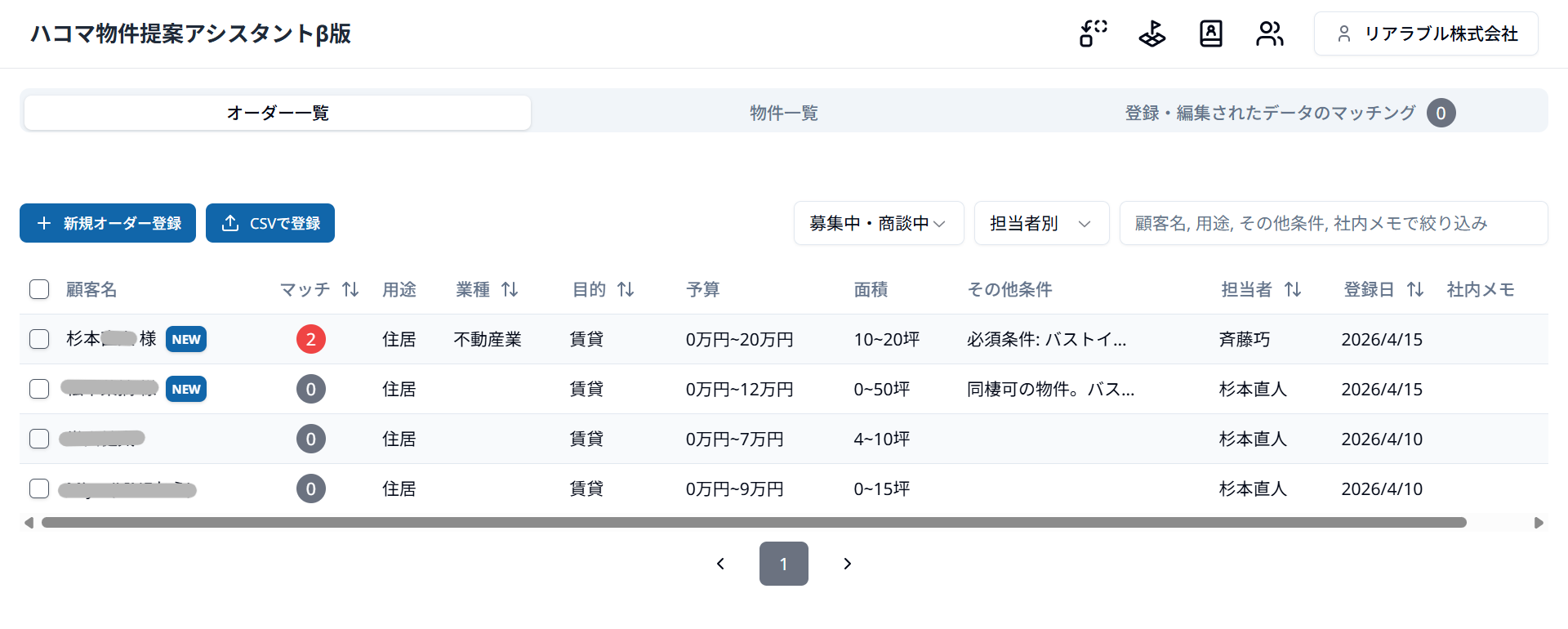The width and height of the screenshot is (1568, 629).
Task: Sort orders by マッチ column arrows
Action: (350, 289)
